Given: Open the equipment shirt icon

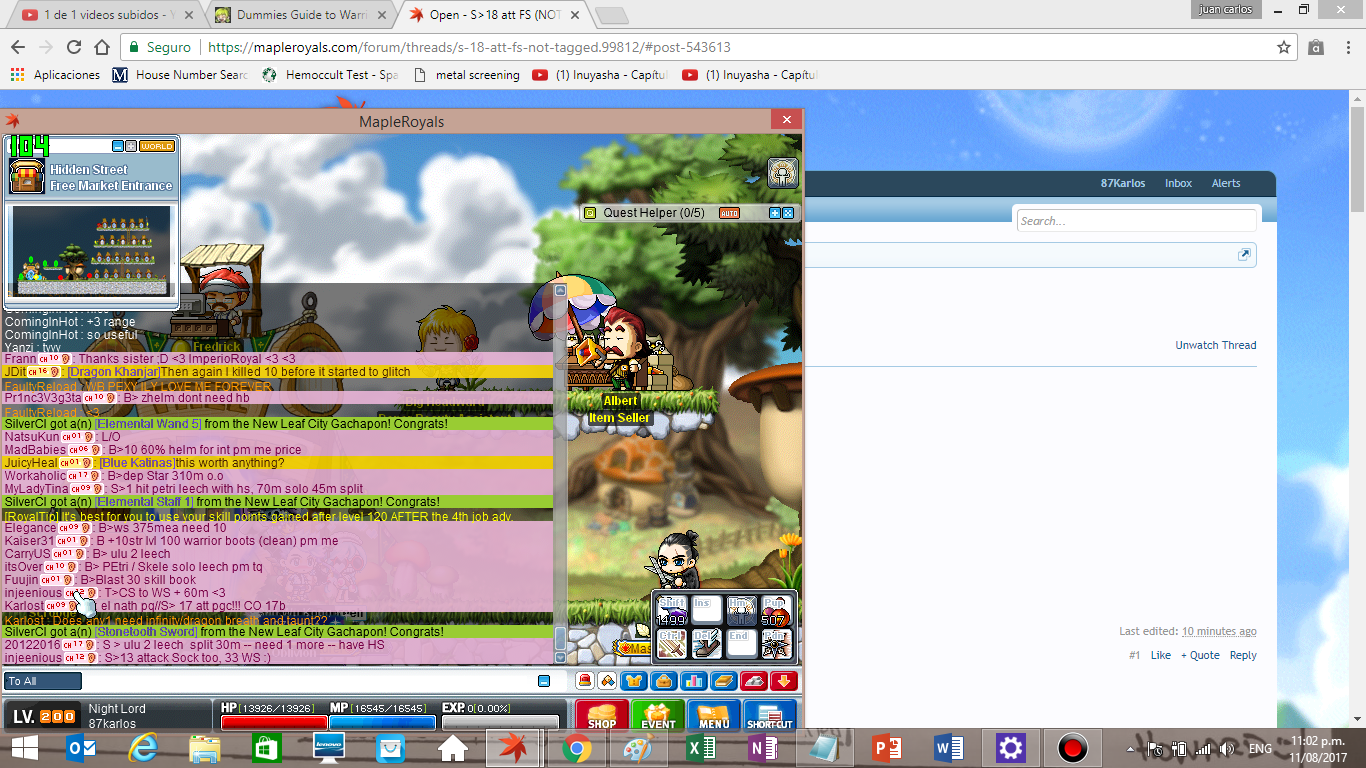Looking at the screenshot, I should point(632,681).
